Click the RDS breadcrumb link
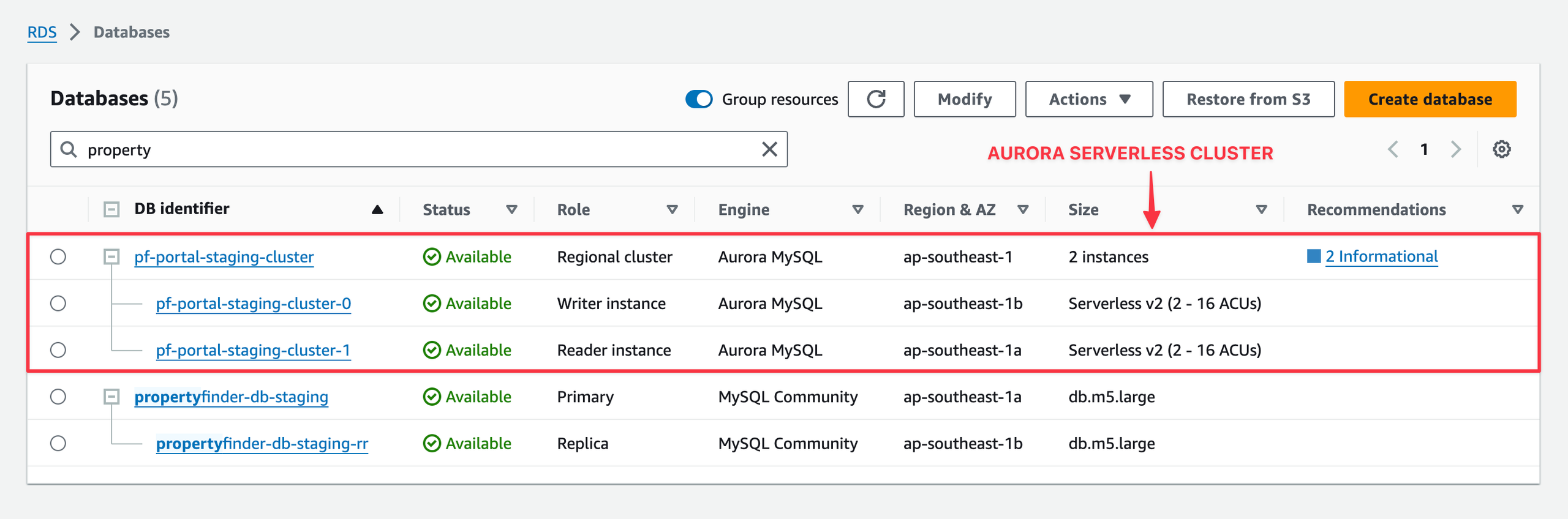This screenshot has width=1568, height=519. (42, 32)
